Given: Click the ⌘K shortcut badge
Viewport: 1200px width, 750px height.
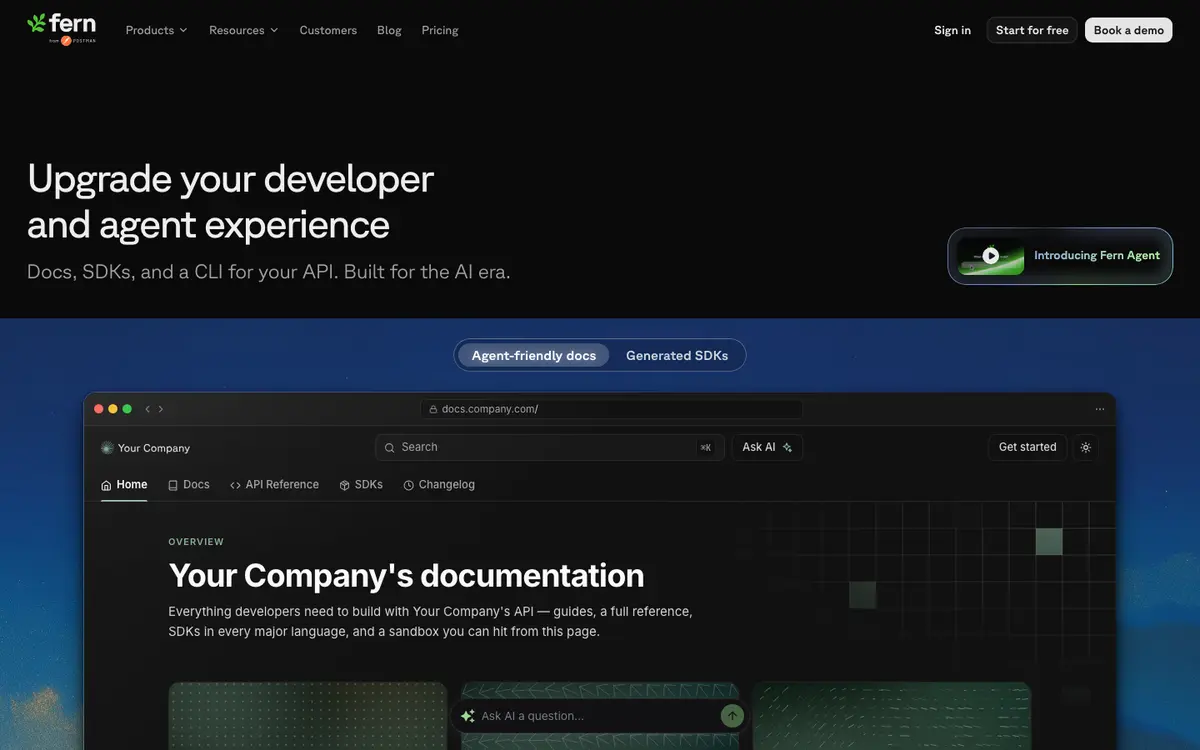Looking at the screenshot, I should (x=706, y=447).
